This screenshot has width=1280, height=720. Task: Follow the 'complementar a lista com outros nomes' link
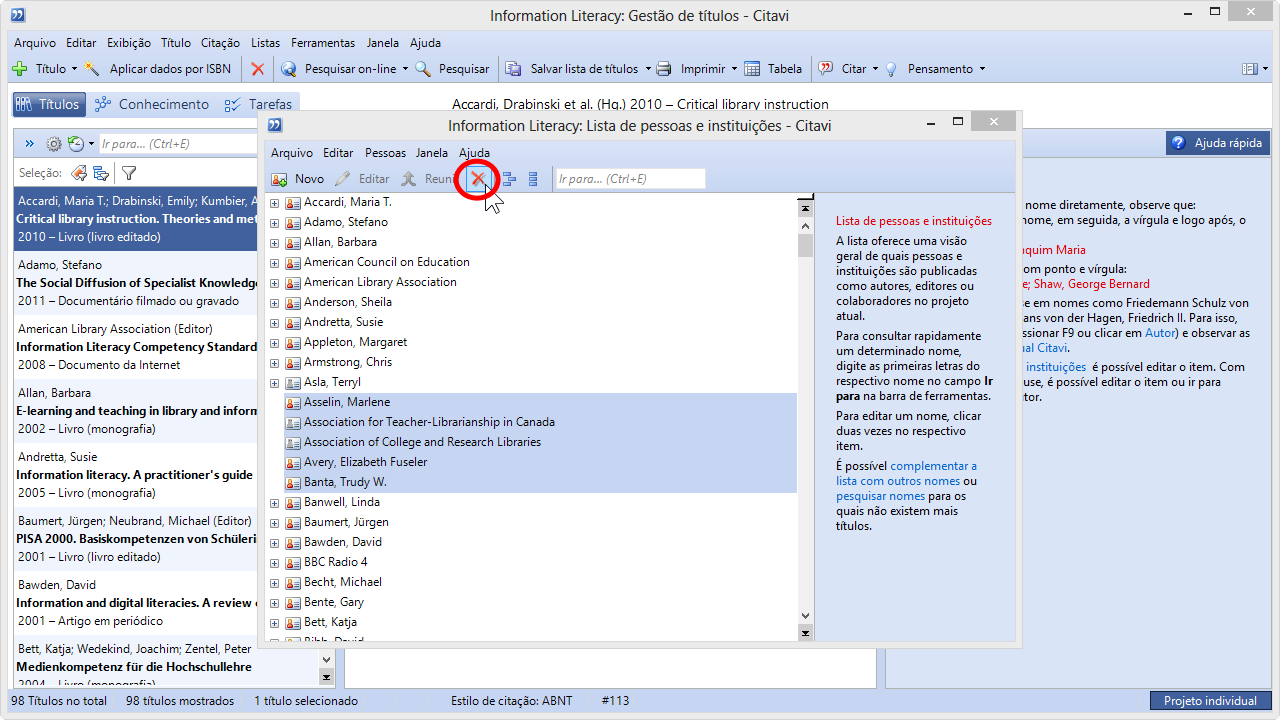tap(906, 473)
